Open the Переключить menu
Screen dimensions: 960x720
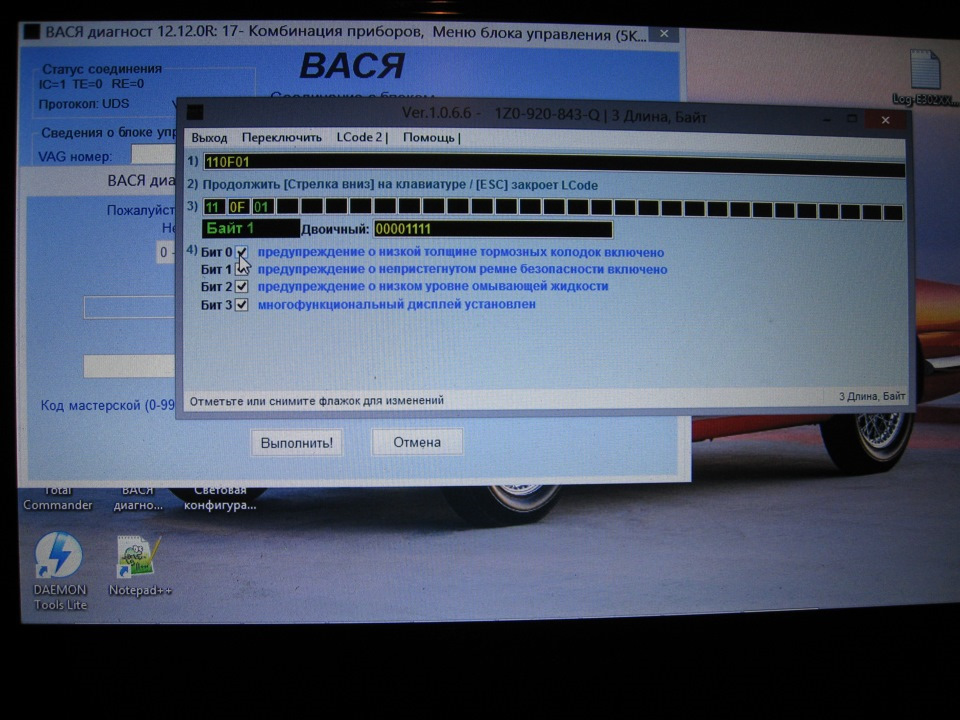click(x=281, y=138)
